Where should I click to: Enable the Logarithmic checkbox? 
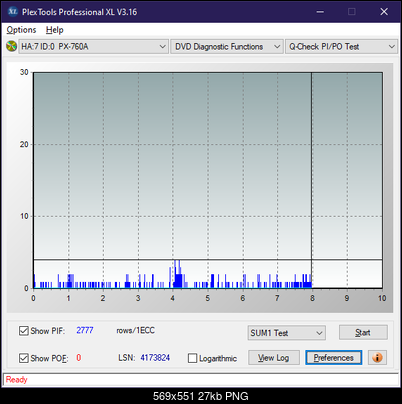point(193,358)
